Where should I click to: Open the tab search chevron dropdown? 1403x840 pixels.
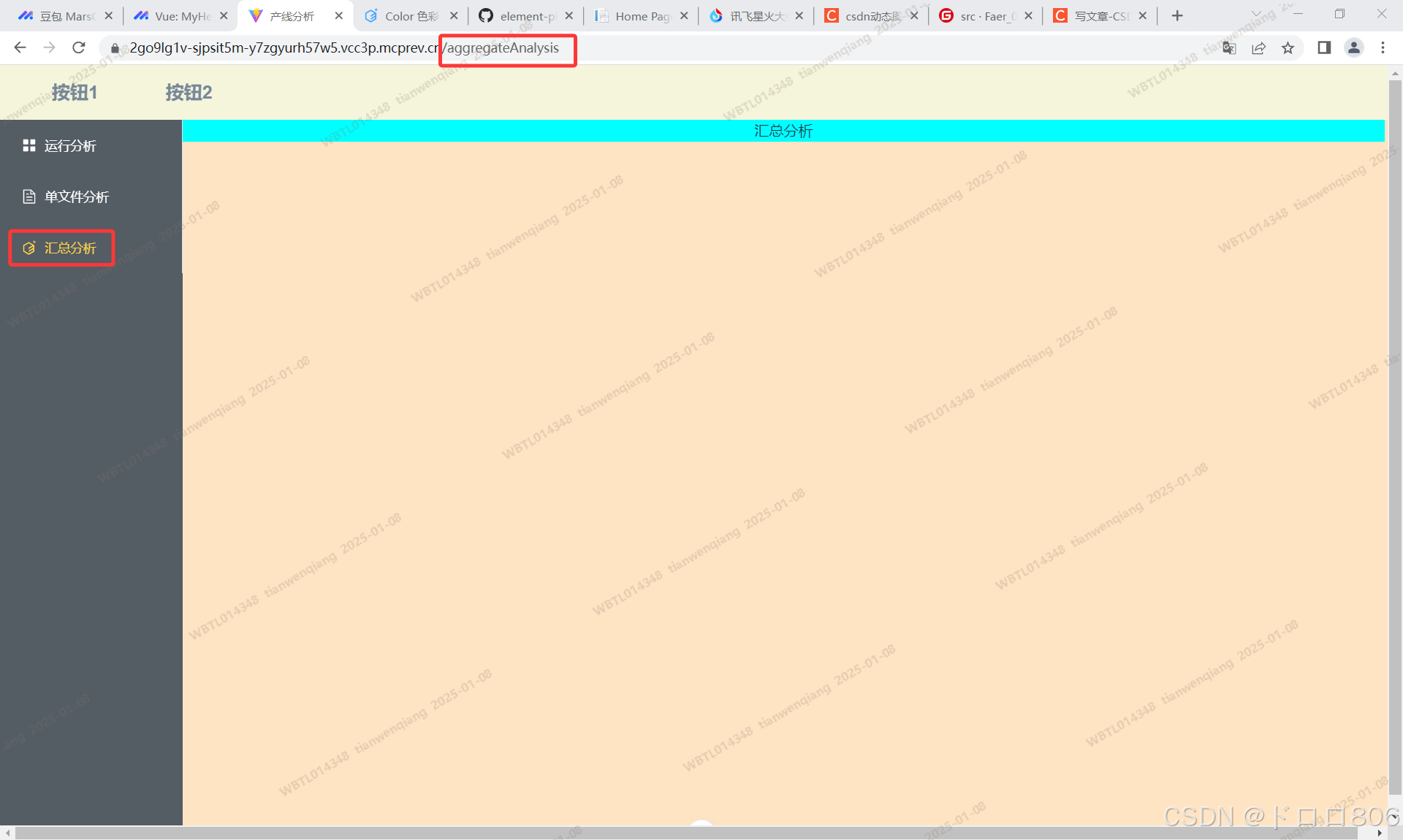point(1255,14)
